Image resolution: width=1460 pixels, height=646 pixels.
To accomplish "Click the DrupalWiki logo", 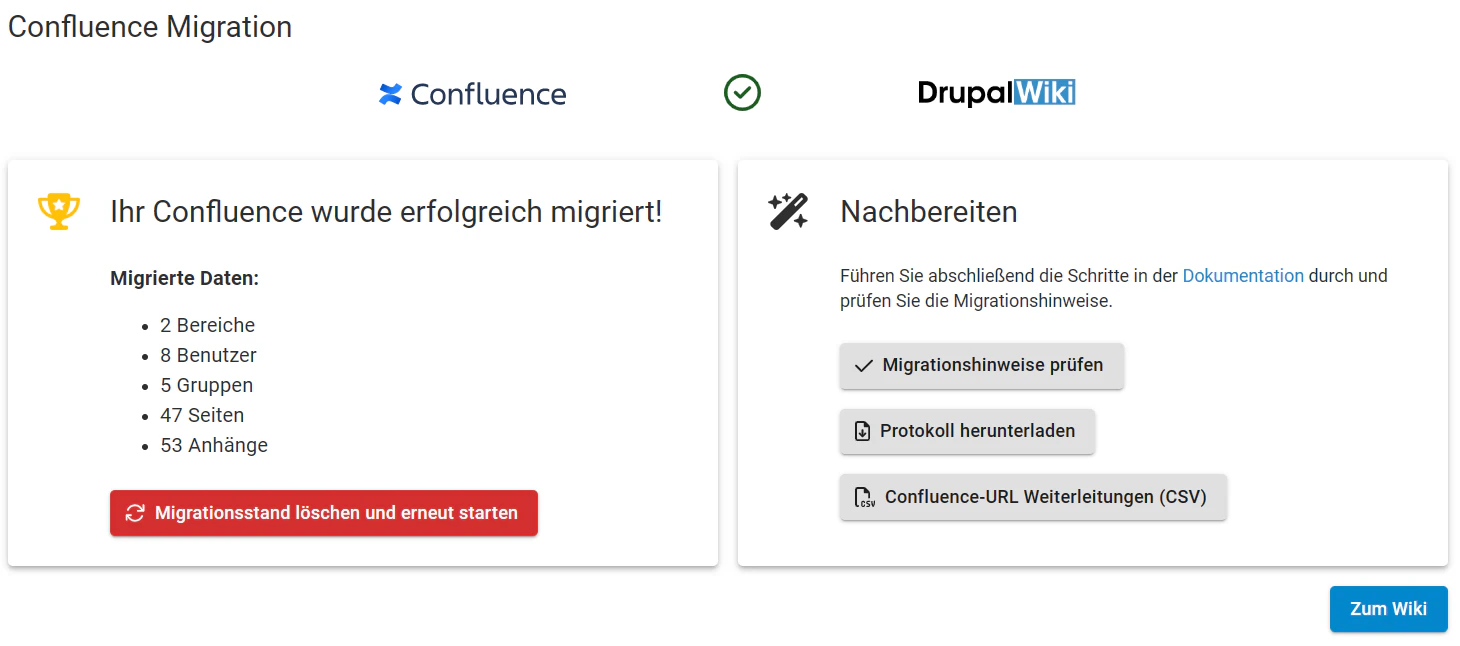I will 996,92.
